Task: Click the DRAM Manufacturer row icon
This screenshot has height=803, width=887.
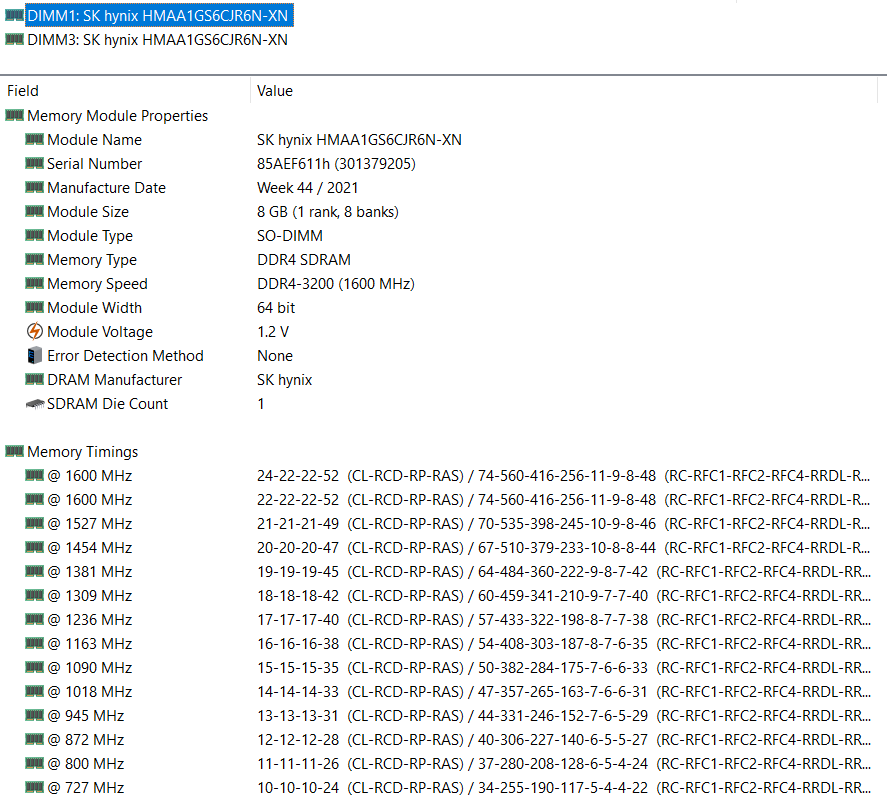Action: click(x=35, y=379)
